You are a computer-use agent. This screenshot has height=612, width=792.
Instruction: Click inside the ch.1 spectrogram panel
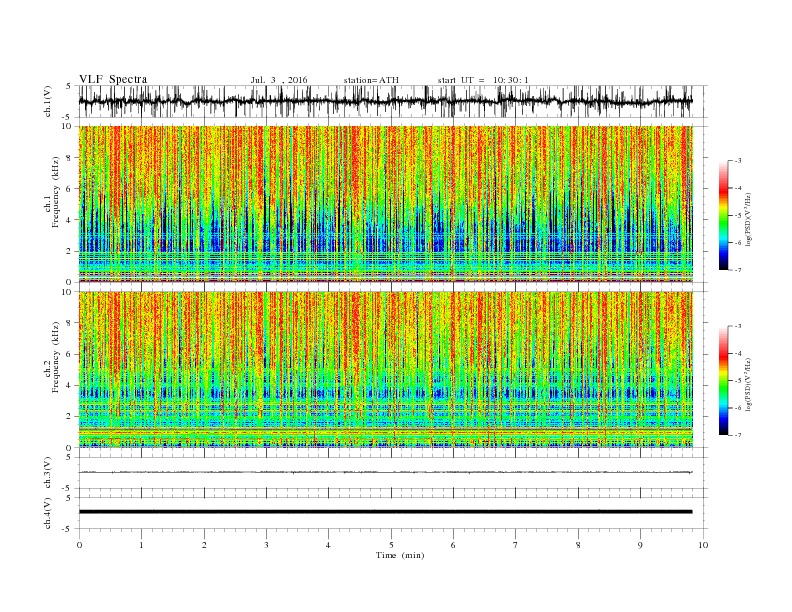point(385,204)
